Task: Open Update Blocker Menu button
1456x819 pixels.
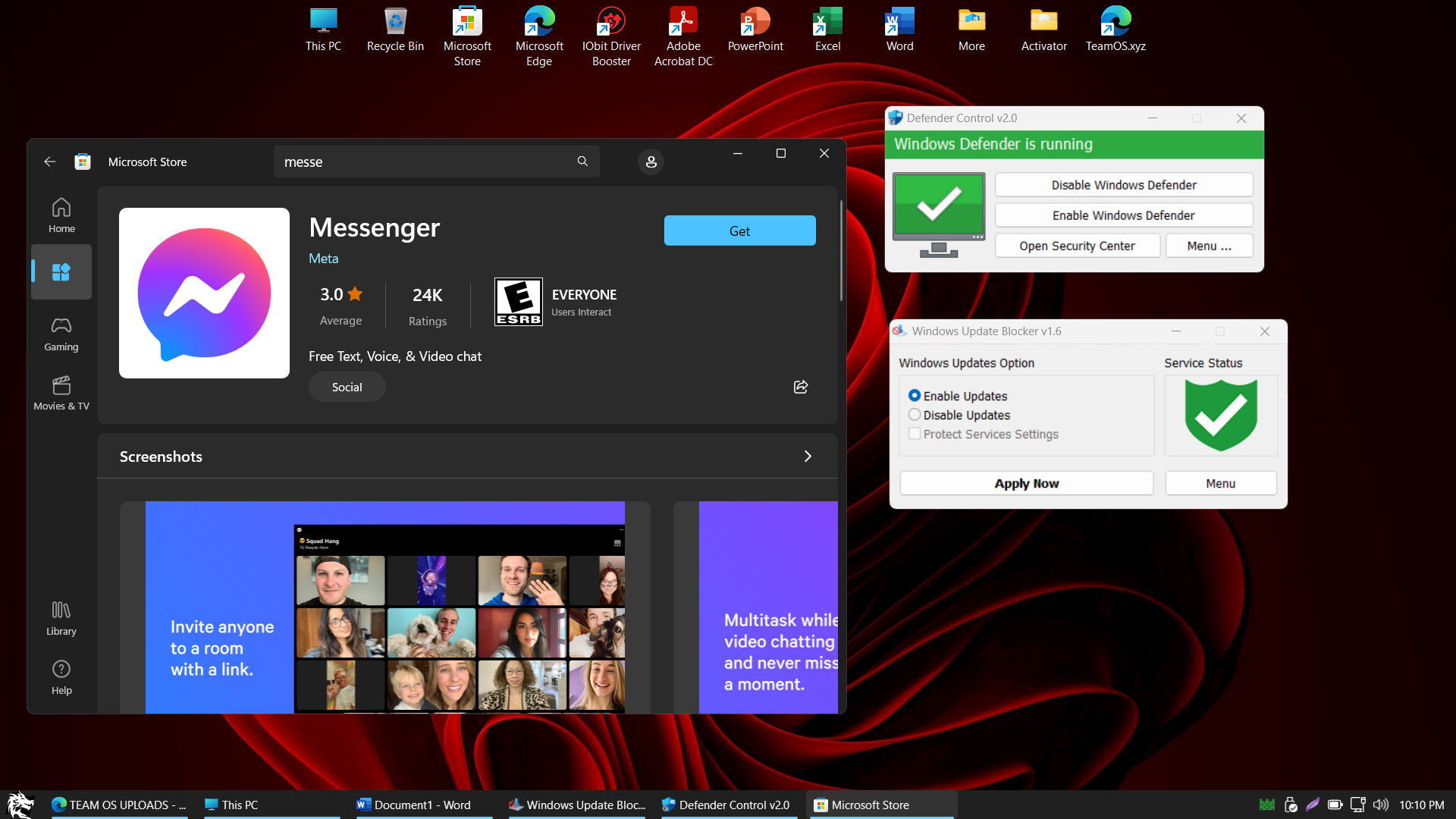Action: pos(1220,483)
